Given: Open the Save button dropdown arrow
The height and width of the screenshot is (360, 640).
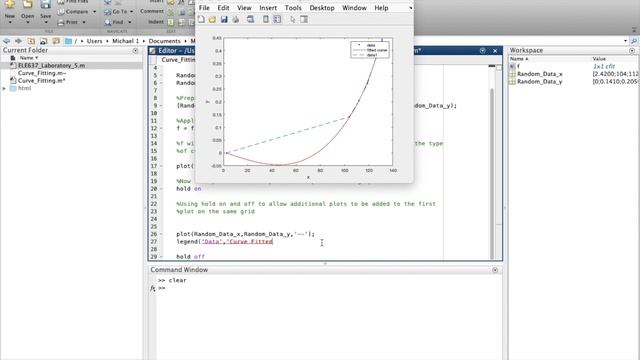Looking at the screenshot, I should coord(45,22).
